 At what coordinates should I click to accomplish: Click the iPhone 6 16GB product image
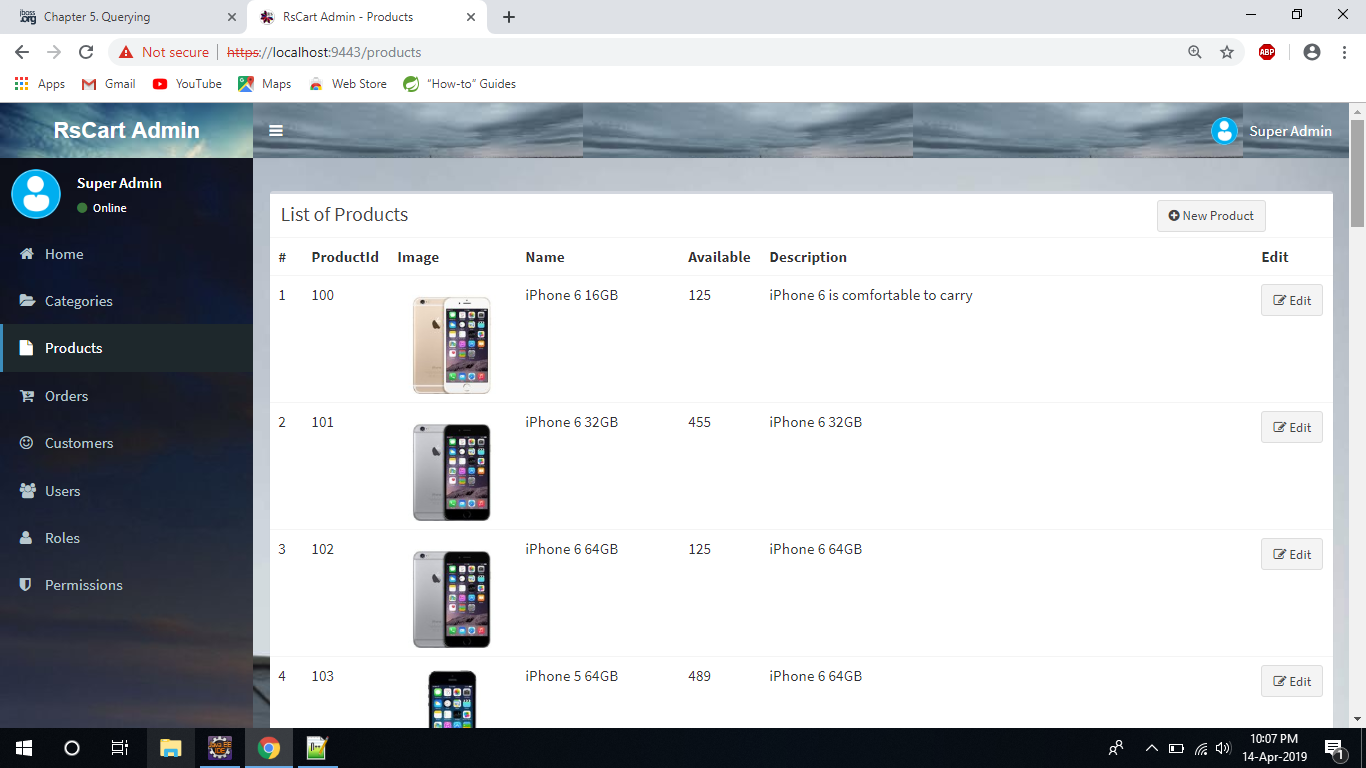tap(452, 345)
